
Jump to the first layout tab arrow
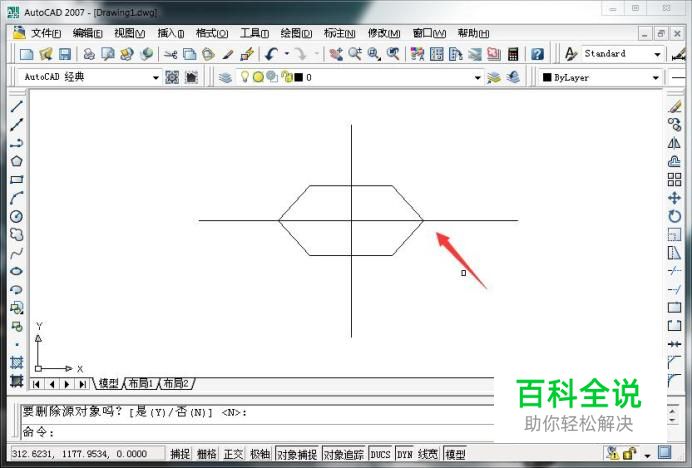[x=37, y=384]
